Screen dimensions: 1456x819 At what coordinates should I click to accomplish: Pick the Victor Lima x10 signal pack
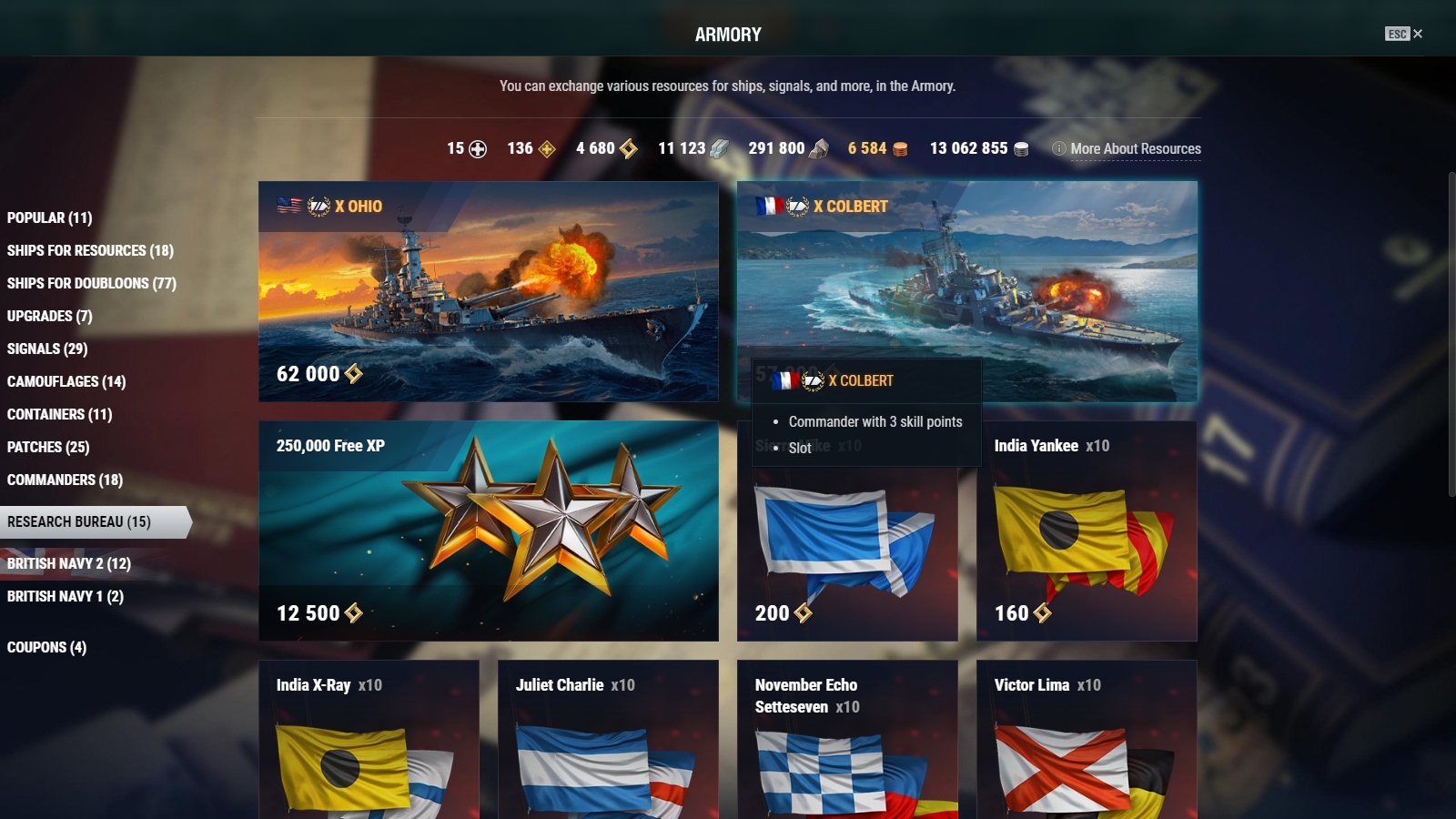1087,739
